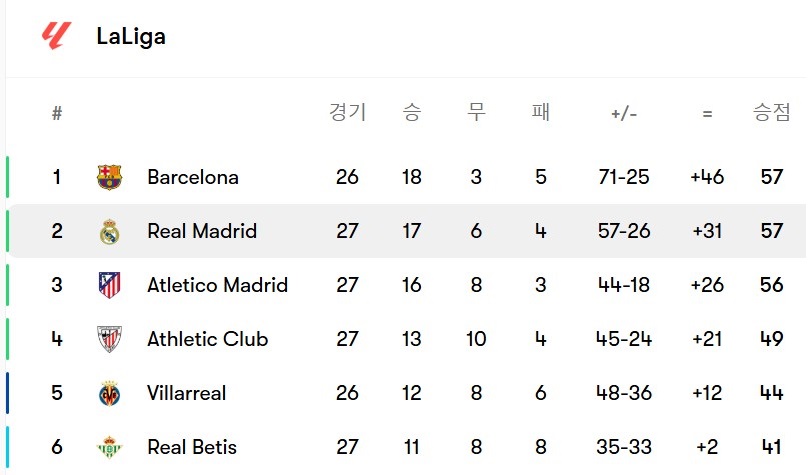This screenshot has height=475, width=809.
Task: Select the Villarreal team name
Action: pos(186,394)
